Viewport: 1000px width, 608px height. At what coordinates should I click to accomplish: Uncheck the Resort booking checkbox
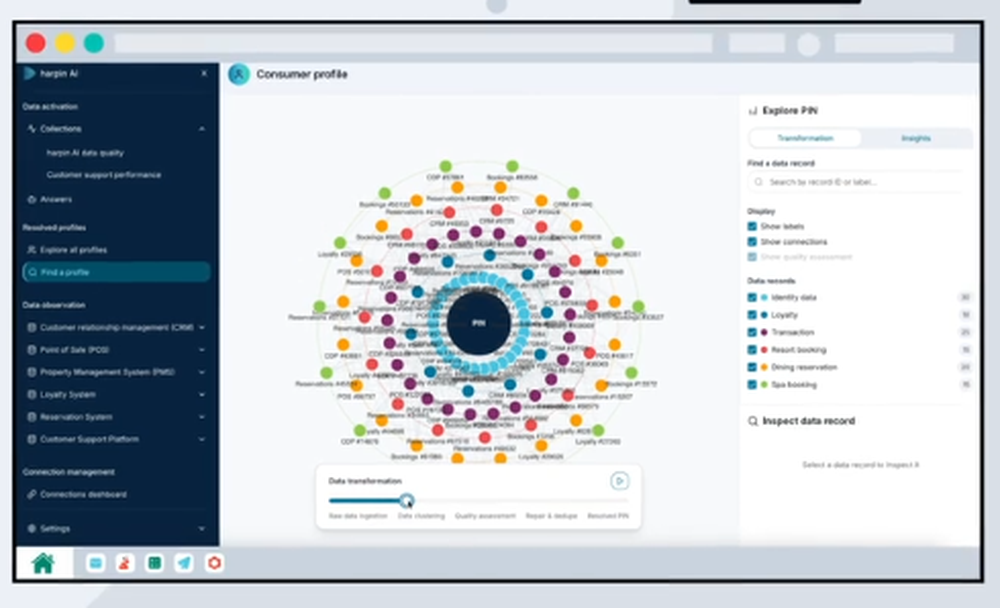pos(752,350)
